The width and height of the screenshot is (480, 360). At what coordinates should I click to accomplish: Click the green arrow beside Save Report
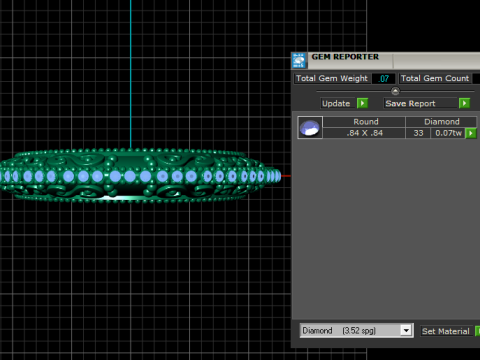pos(464,103)
